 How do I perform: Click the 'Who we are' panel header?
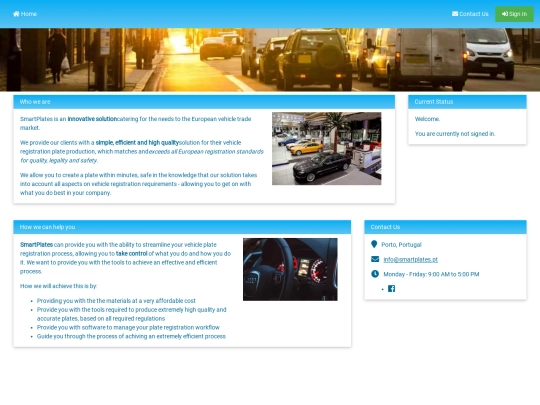click(x=204, y=102)
